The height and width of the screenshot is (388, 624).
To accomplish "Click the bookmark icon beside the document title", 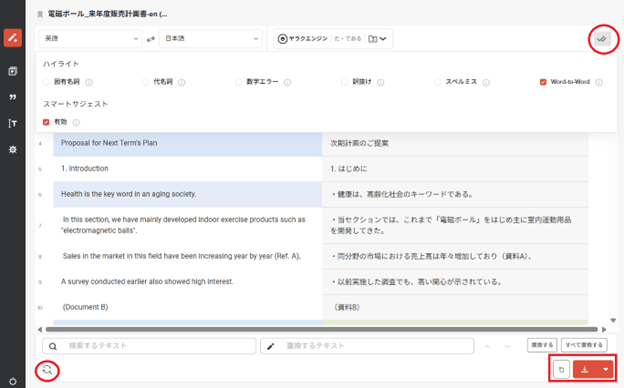I will (40, 15).
